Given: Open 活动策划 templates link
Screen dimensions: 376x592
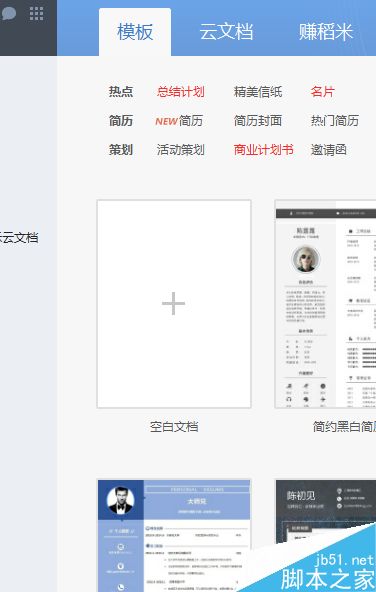Looking at the screenshot, I should (181, 150).
